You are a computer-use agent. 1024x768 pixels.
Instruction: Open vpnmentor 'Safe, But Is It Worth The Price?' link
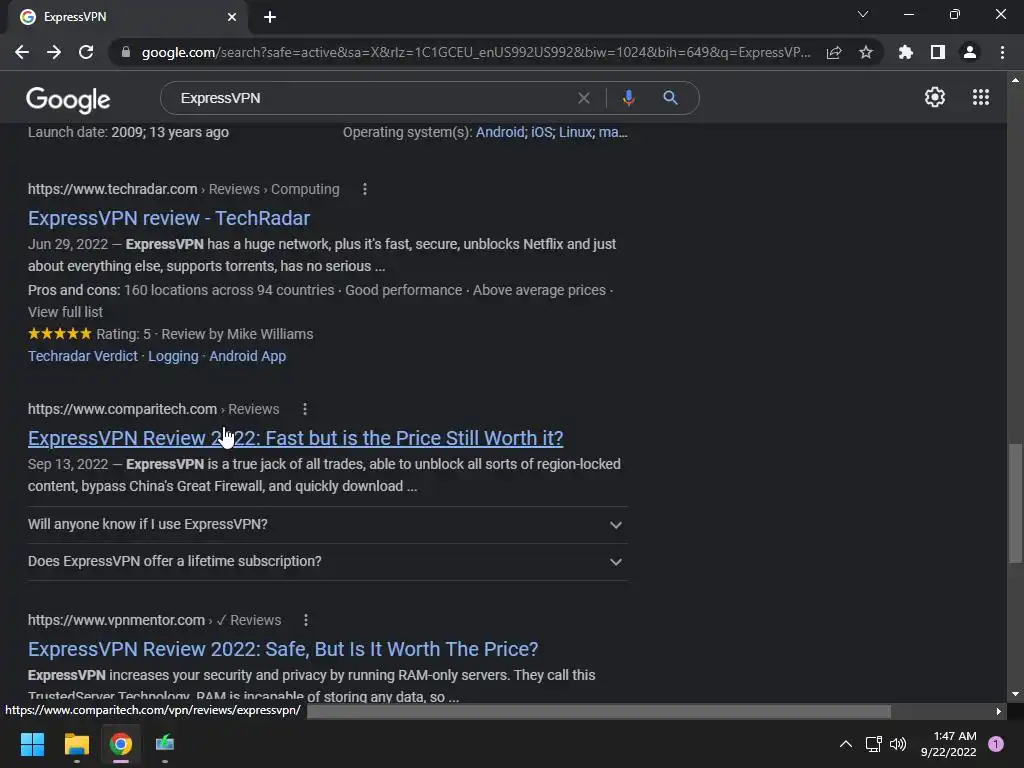tap(283, 649)
